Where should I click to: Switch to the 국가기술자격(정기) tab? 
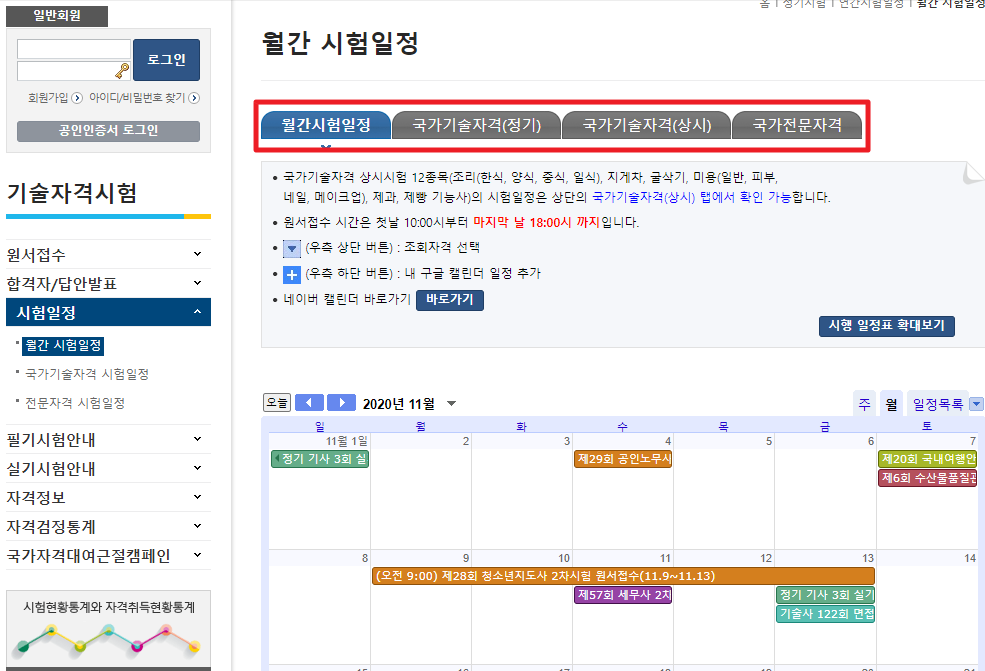[476, 125]
